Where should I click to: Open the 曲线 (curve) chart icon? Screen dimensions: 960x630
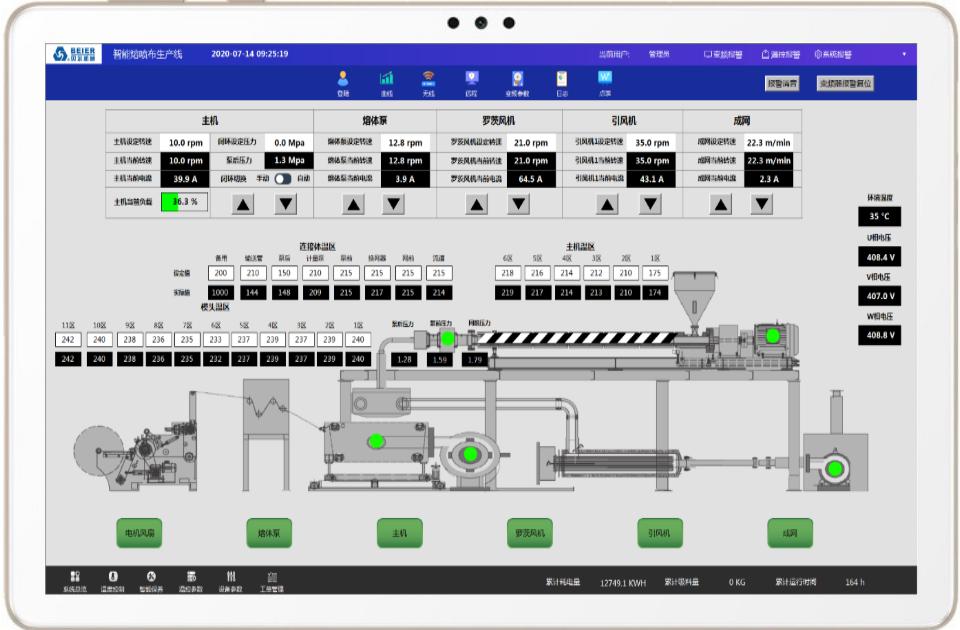coord(386,80)
